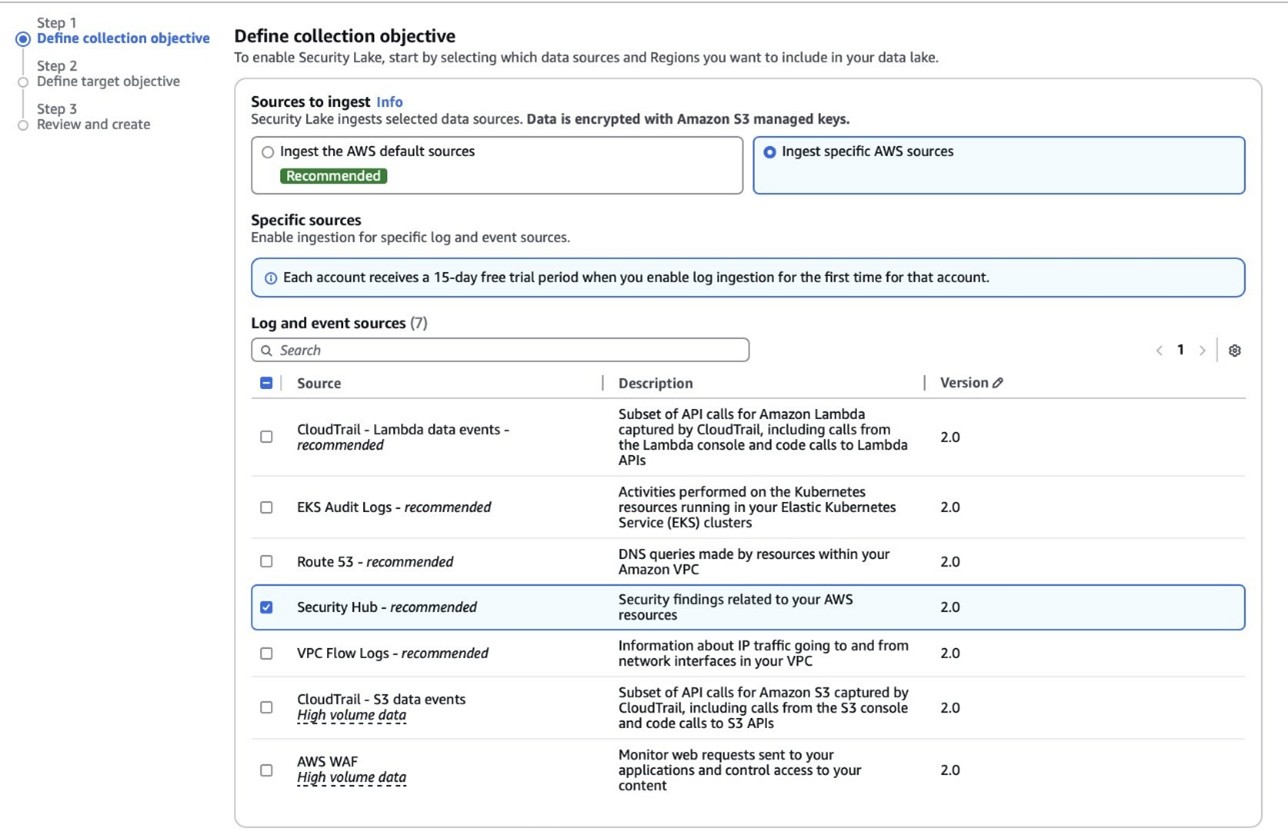Click the next page chevron arrow

[x=1201, y=349]
